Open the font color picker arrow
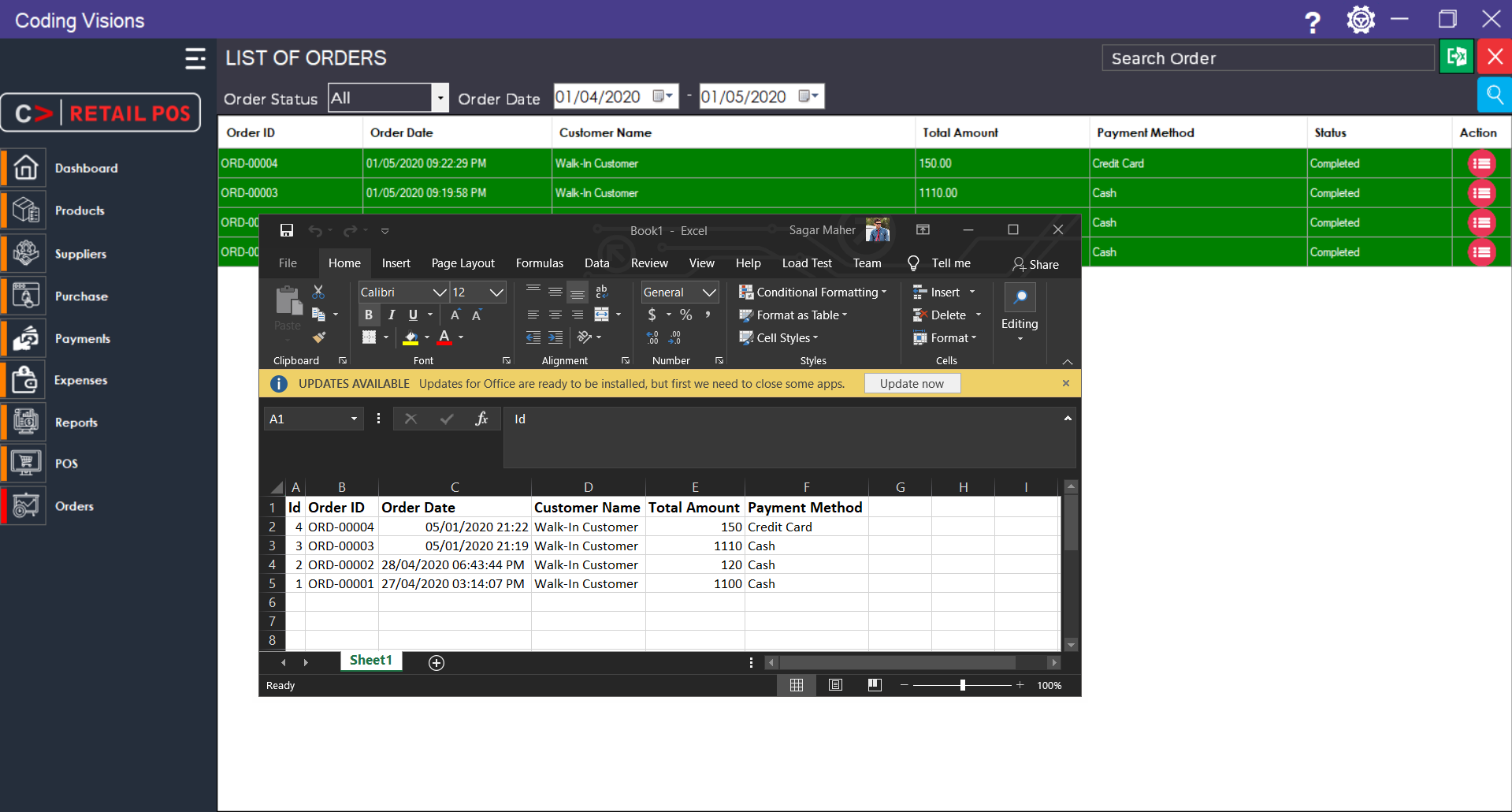The height and width of the screenshot is (812, 1512). point(461,337)
